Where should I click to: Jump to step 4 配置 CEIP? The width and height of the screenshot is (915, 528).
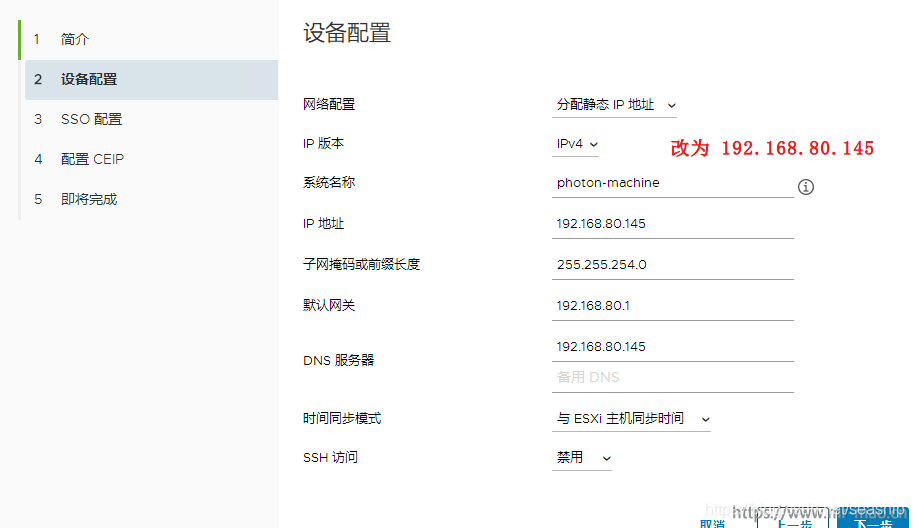point(151,159)
